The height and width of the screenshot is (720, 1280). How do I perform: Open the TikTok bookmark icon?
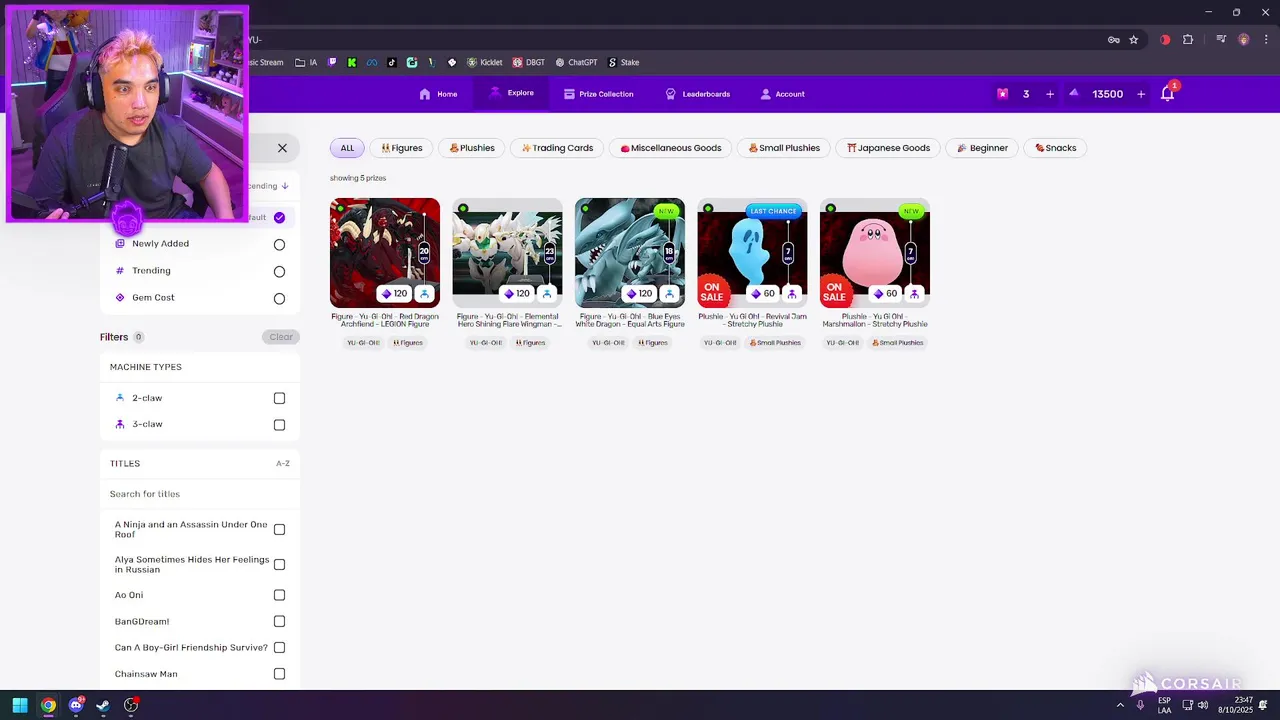pos(392,62)
